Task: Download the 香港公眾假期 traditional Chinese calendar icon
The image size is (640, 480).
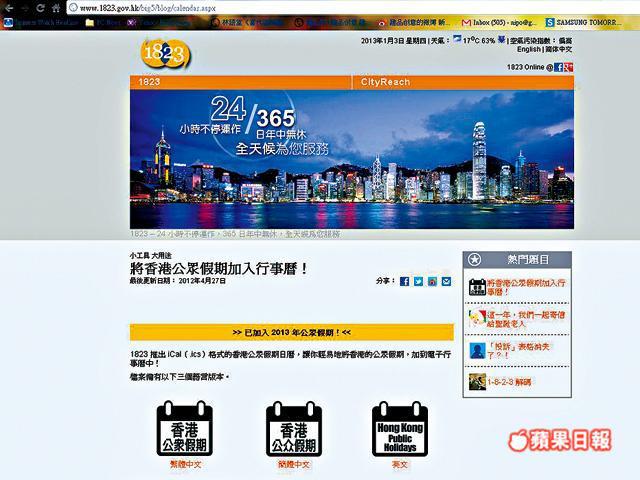Action: point(185,429)
